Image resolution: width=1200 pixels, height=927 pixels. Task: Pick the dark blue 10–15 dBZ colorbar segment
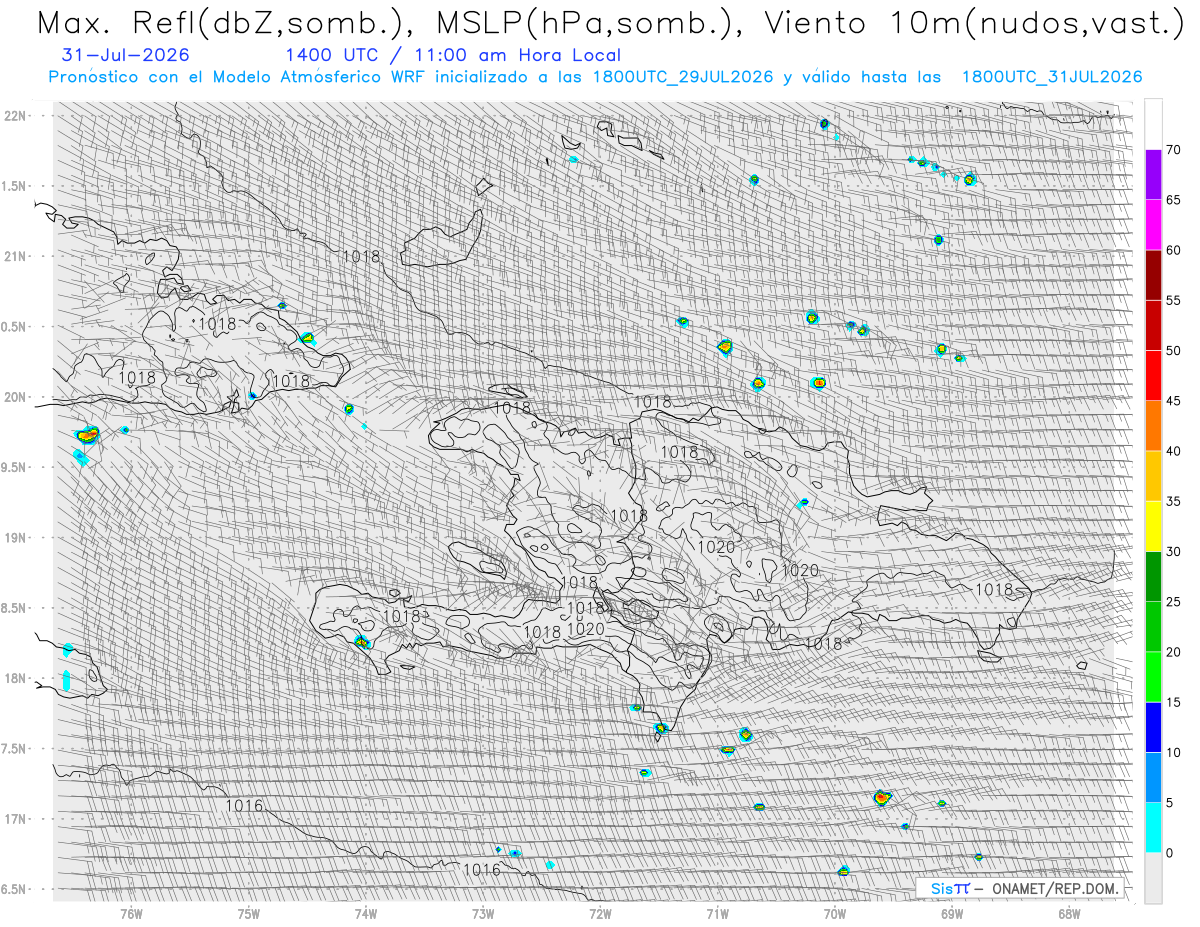point(1153,727)
